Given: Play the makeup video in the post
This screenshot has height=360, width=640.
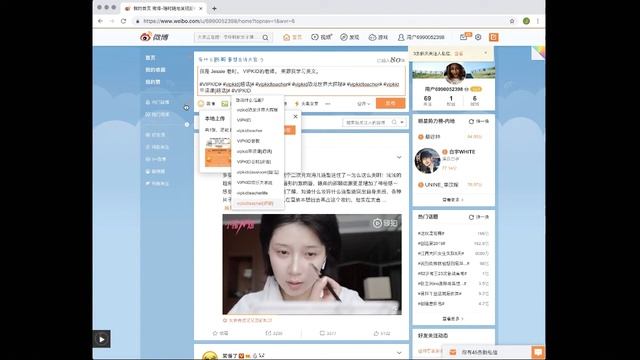Looking at the screenshot, I should [x=312, y=264].
